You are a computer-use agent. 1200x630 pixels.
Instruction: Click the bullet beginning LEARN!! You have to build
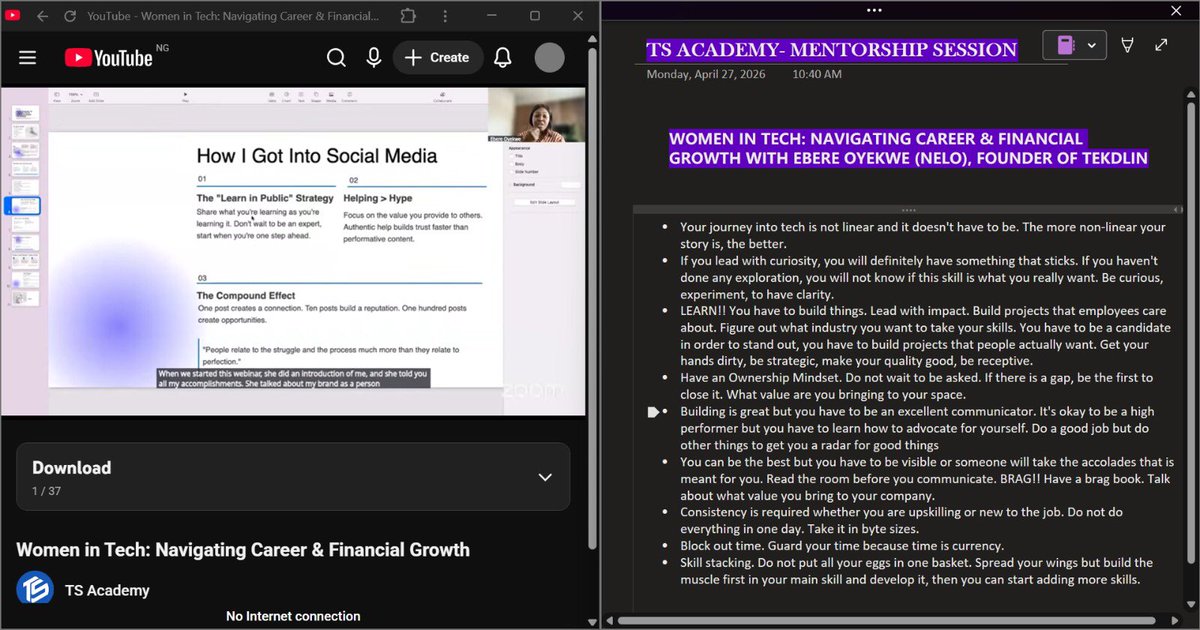point(925,335)
